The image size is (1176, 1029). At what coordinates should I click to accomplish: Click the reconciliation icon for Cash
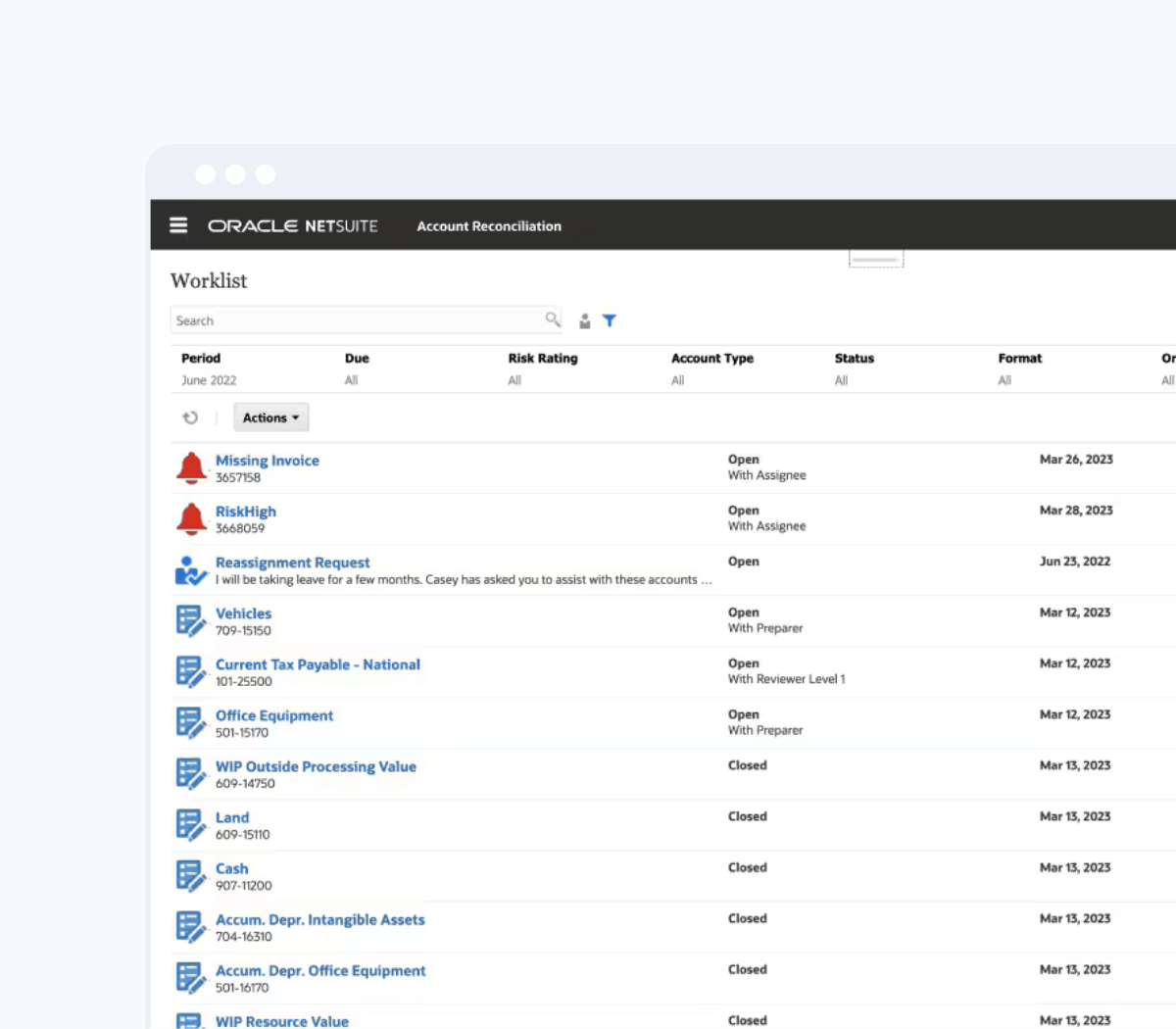pos(191,876)
